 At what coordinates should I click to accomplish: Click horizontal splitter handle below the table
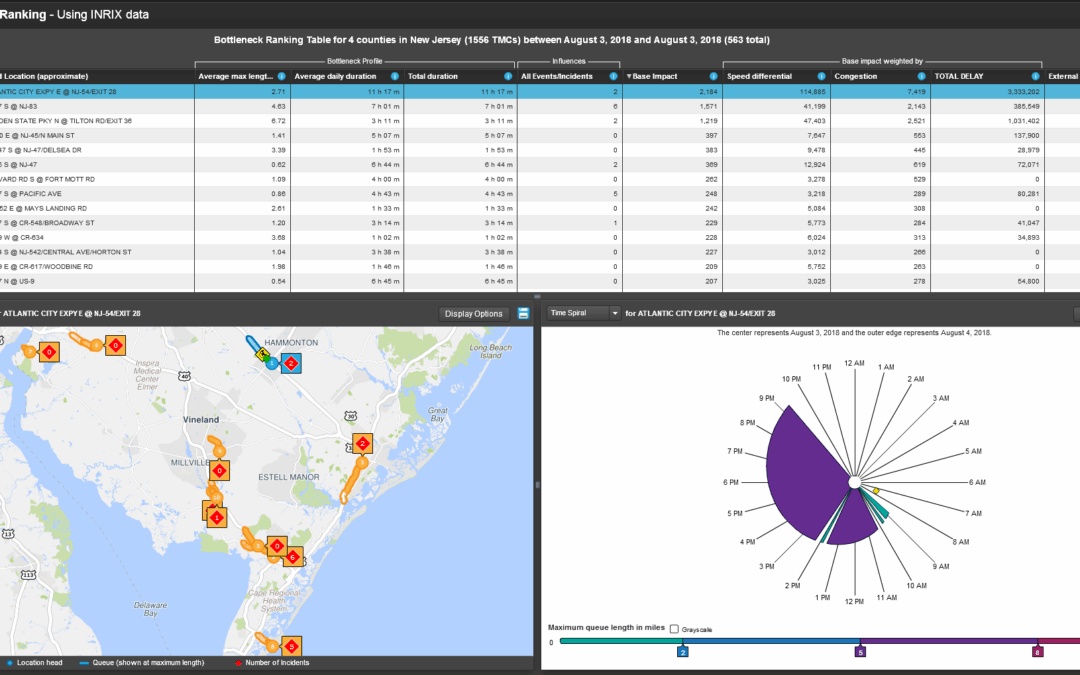coord(538,296)
